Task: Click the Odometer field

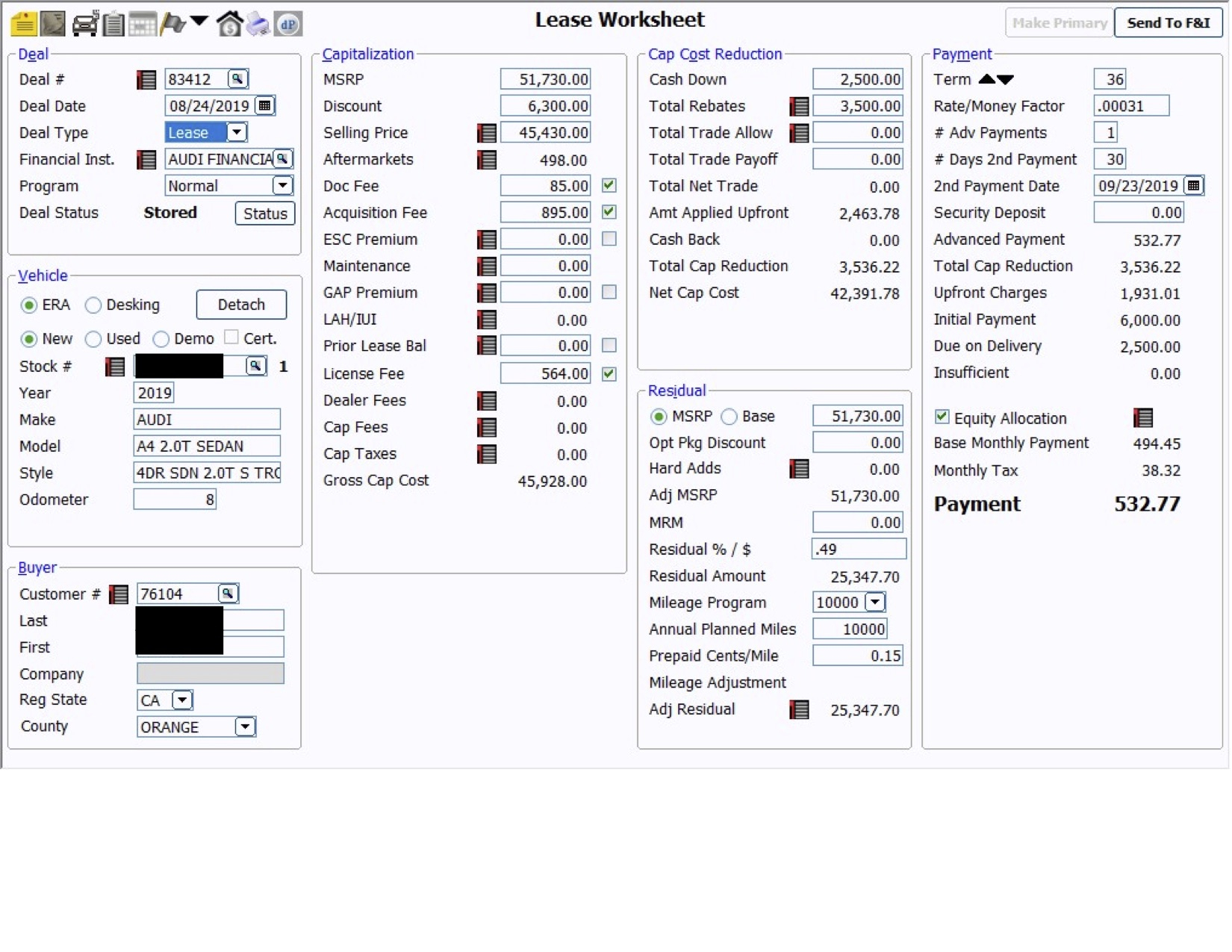Action: 175,500
